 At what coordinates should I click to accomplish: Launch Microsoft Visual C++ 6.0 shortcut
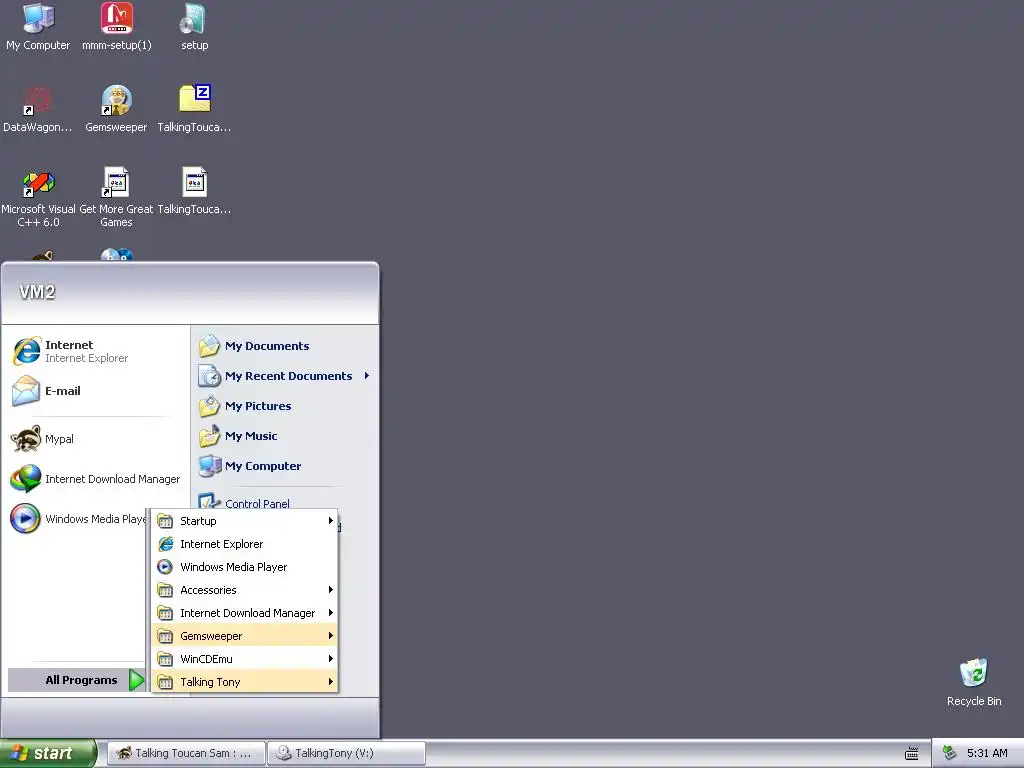click(x=38, y=197)
